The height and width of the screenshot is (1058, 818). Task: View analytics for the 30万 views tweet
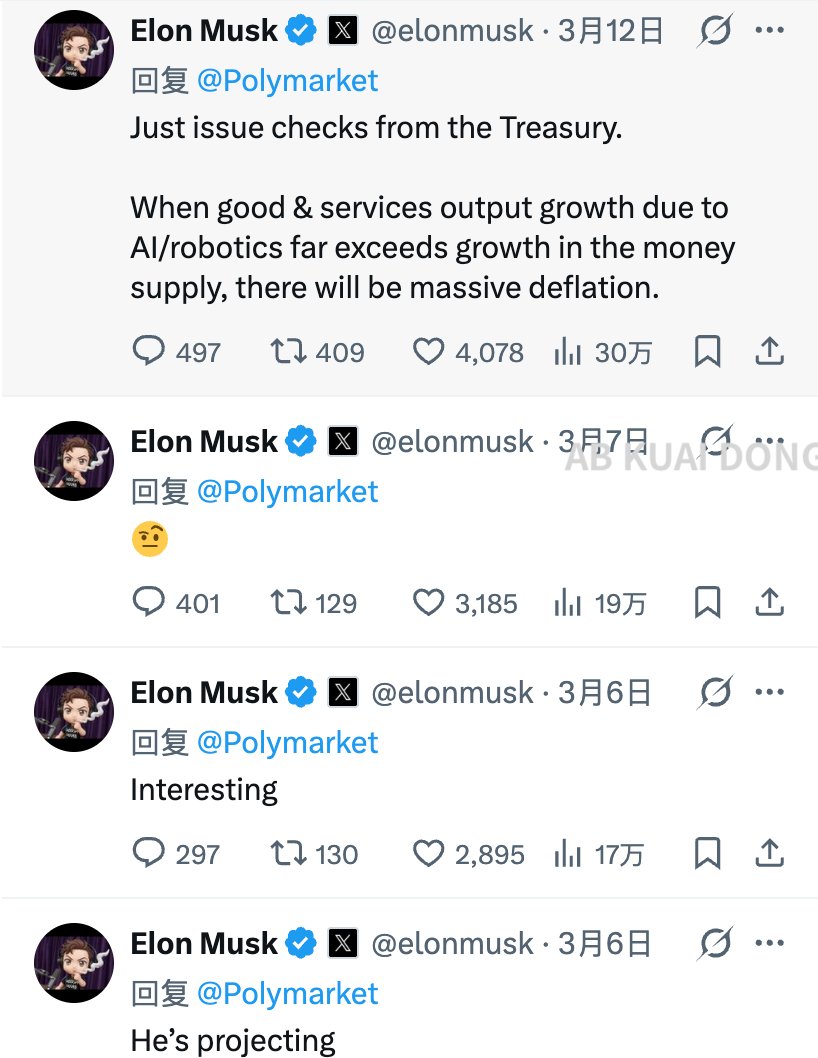pyautogui.click(x=568, y=352)
